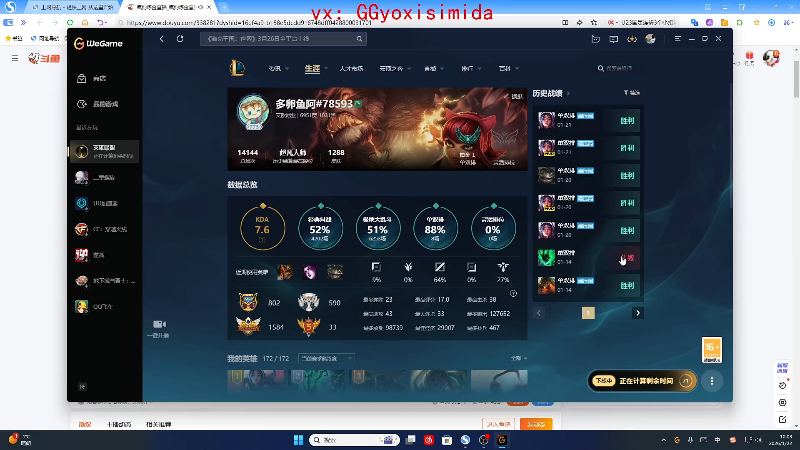Click the jungle position icon showing 0%
Screen dimensions: 800x450
(408, 267)
